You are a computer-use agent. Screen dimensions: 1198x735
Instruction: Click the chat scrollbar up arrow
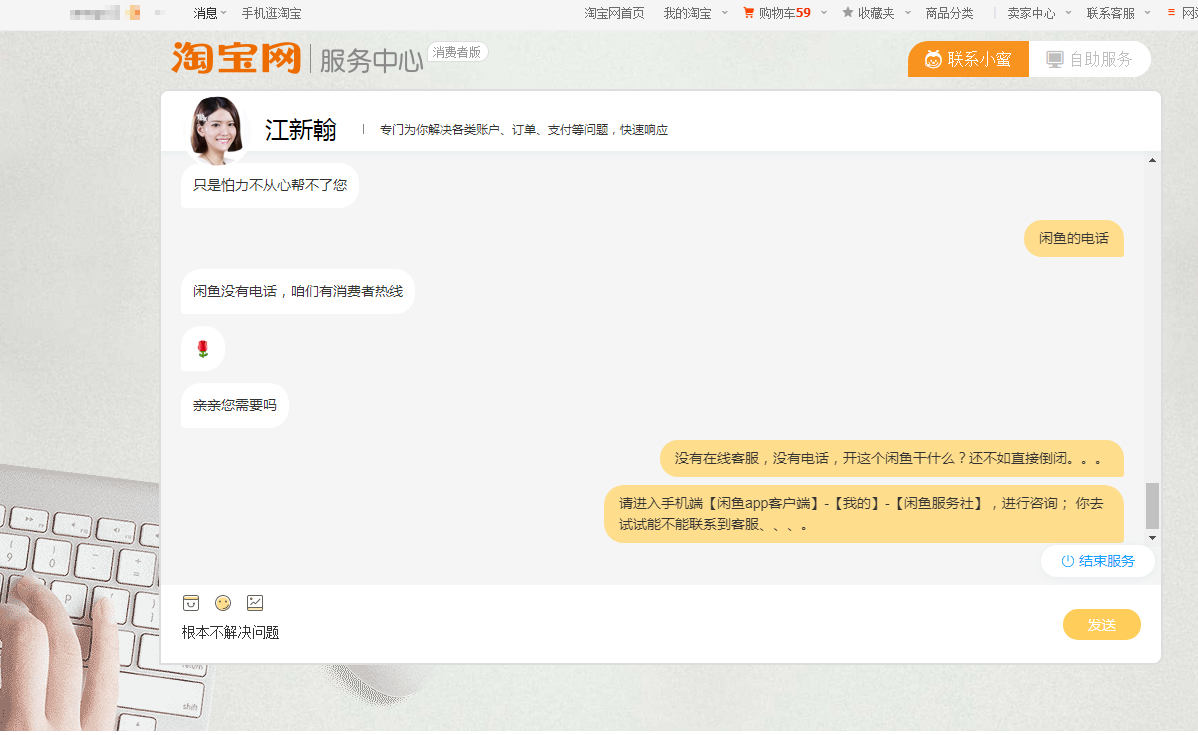1152,160
